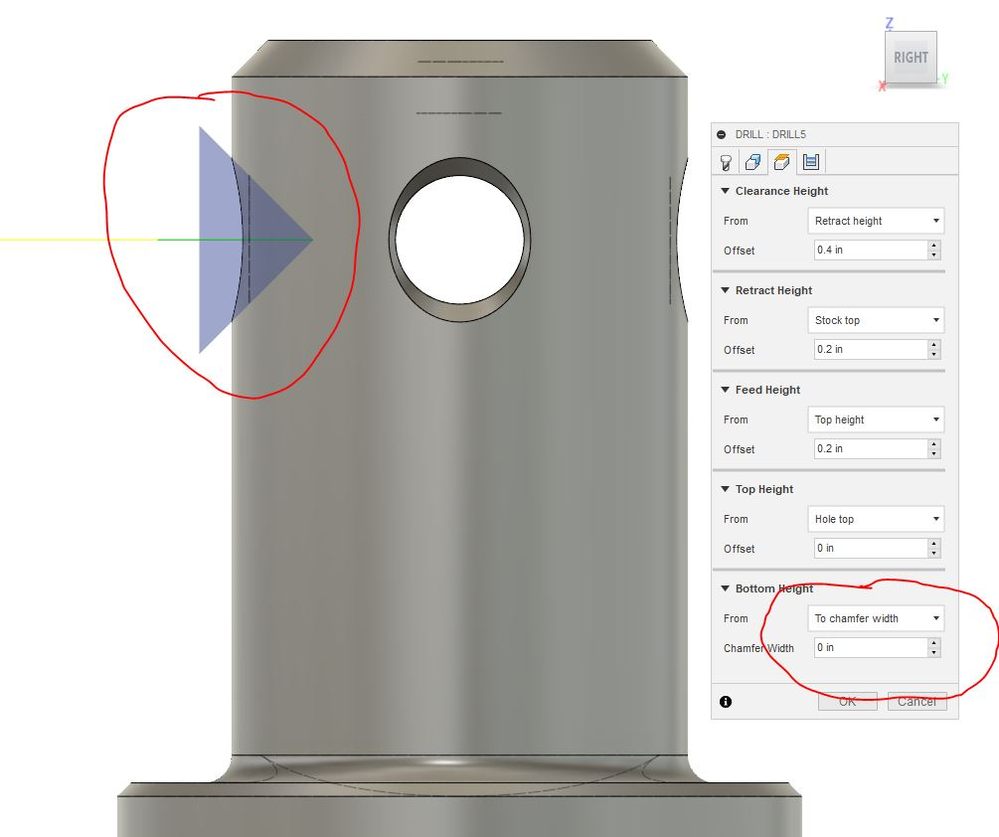Cancel the DRILL5 operation dialog

tap(916, 701)
